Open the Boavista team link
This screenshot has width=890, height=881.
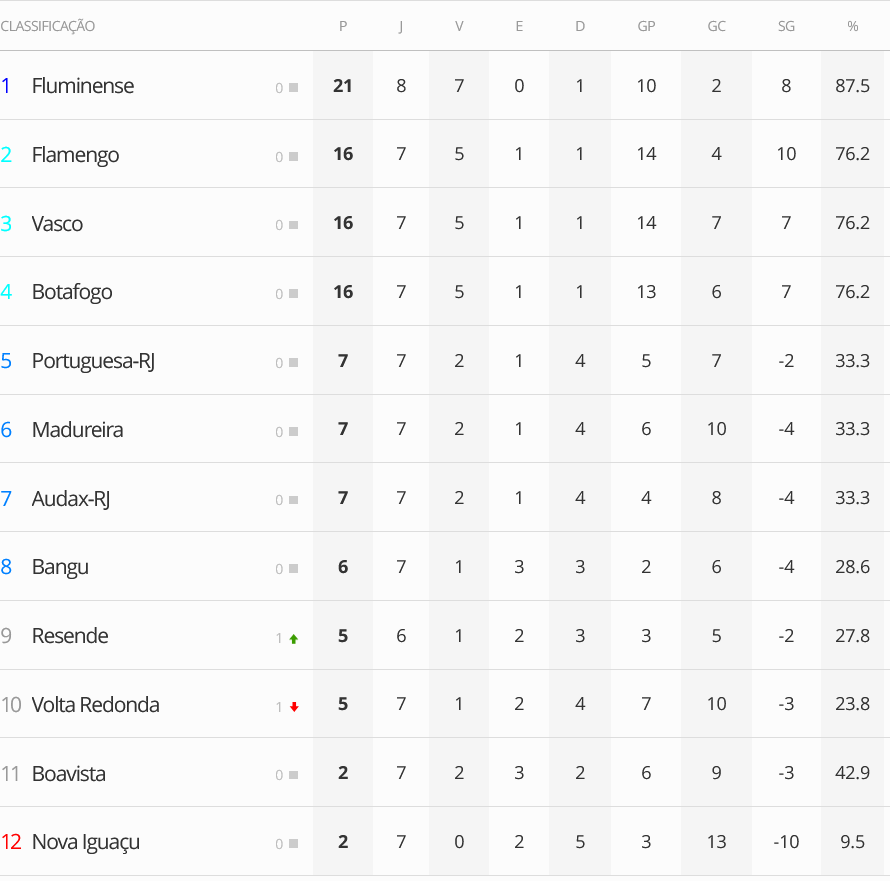pos(69,774)
